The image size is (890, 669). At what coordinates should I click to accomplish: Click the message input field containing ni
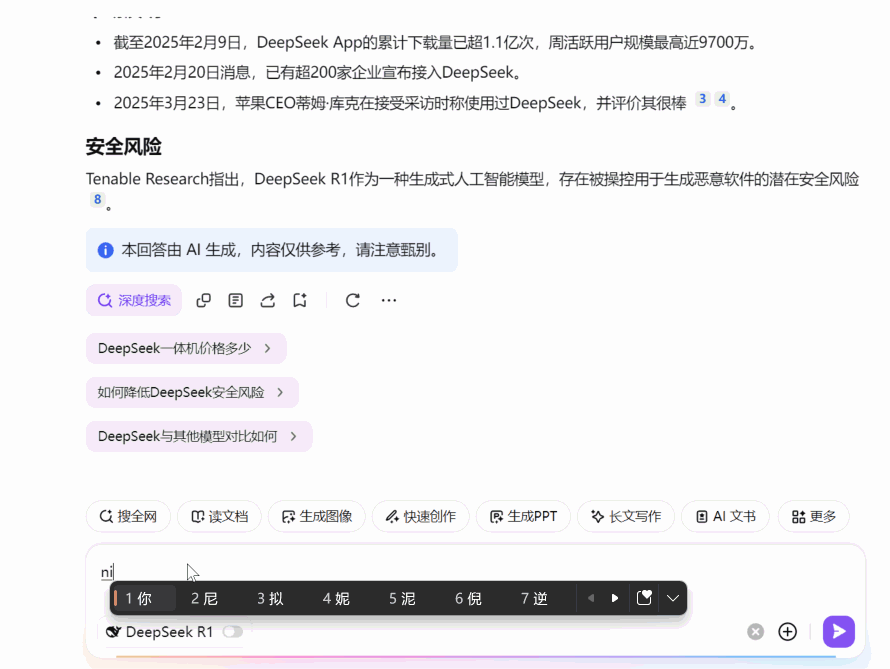[476, 571]
